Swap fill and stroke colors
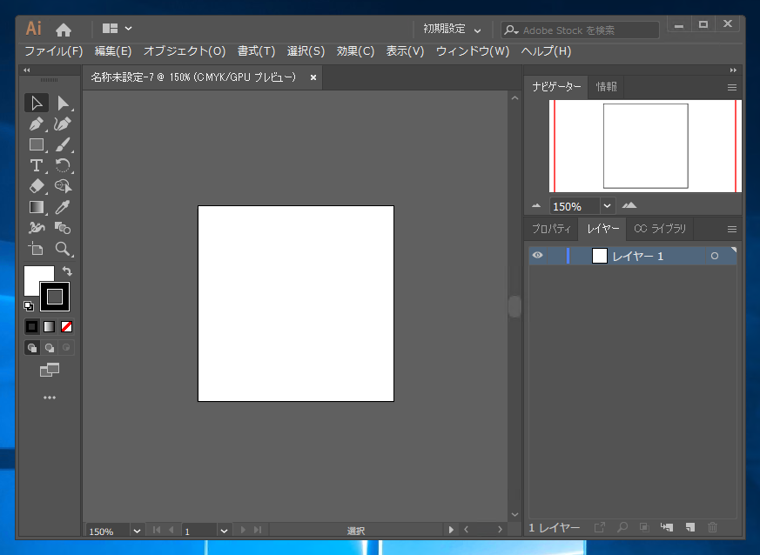The width and height of the screenshot is (760, 555). click(x=67, y=271)
